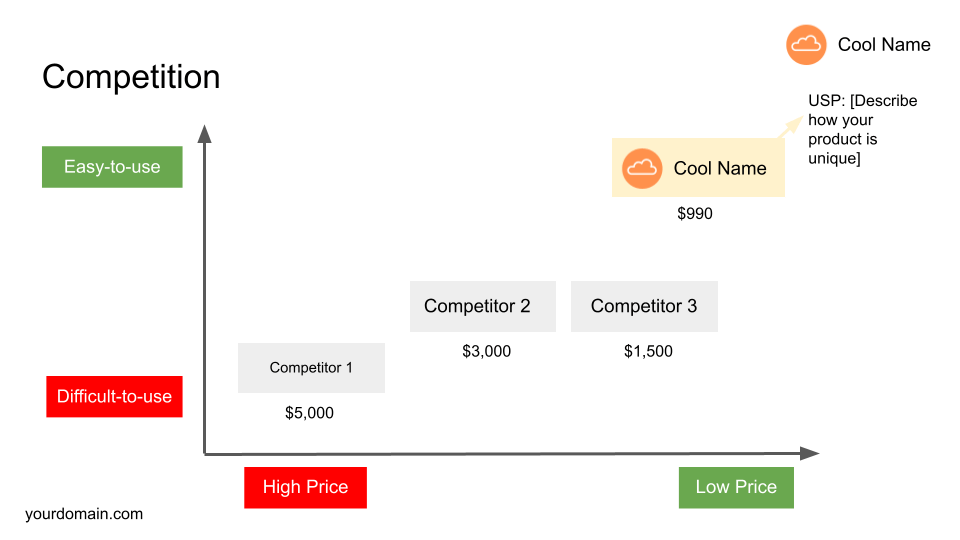Select the Competitor 2 box

(x=482, y=306)
